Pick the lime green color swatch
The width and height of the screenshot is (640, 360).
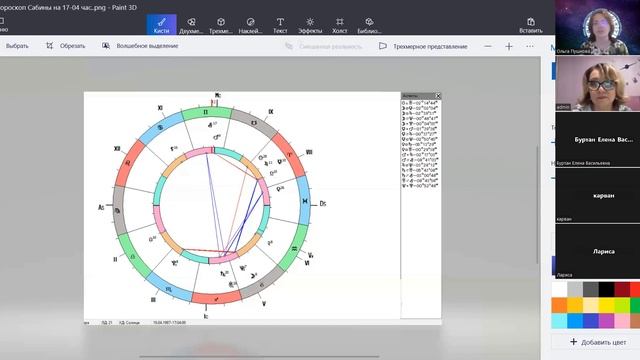pyautogui.click(x=622, y=305)
